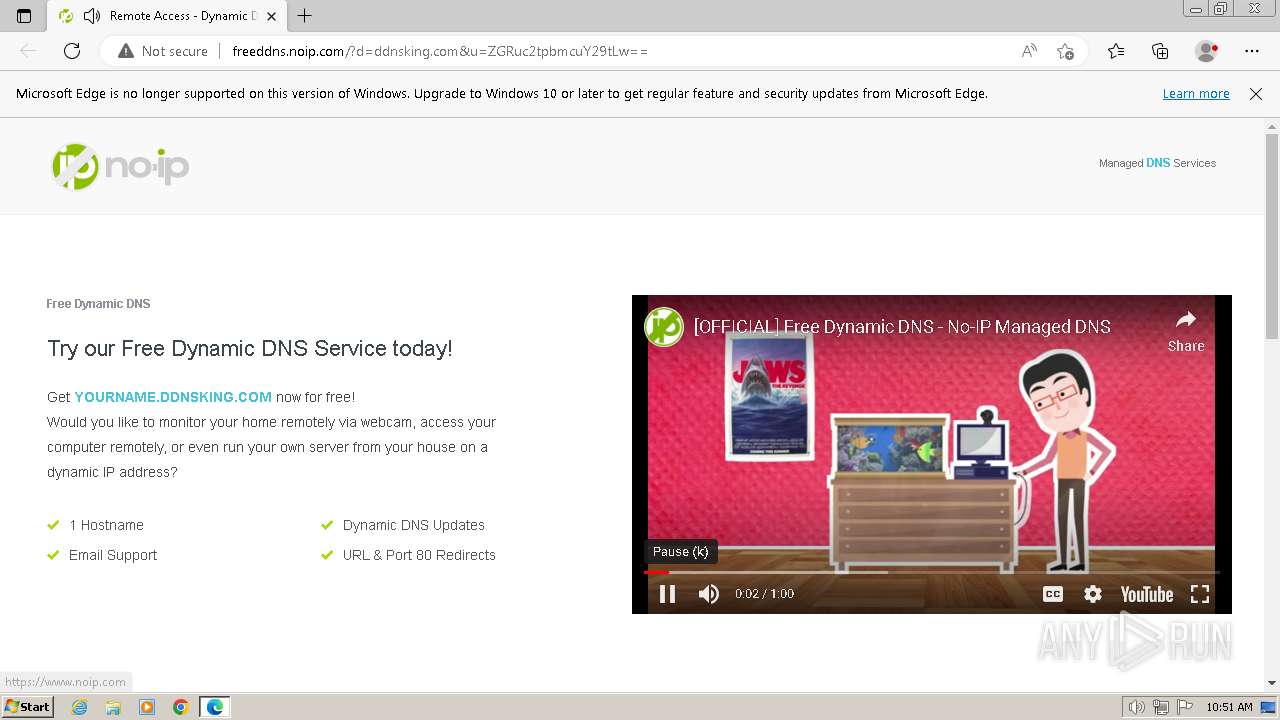Open Chrome from taskbar
The image size is (1280, 720).
(x=181, y=707)
